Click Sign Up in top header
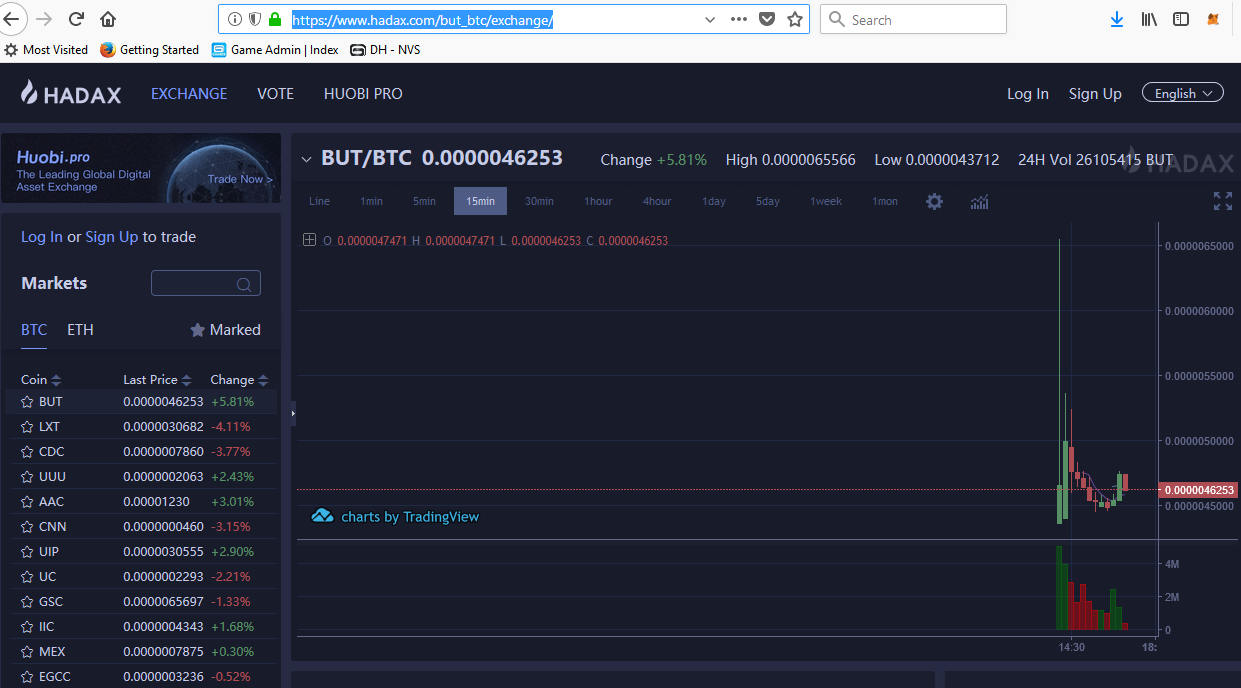This screenshot has height=688, width=1241. tap(1095, 94)
